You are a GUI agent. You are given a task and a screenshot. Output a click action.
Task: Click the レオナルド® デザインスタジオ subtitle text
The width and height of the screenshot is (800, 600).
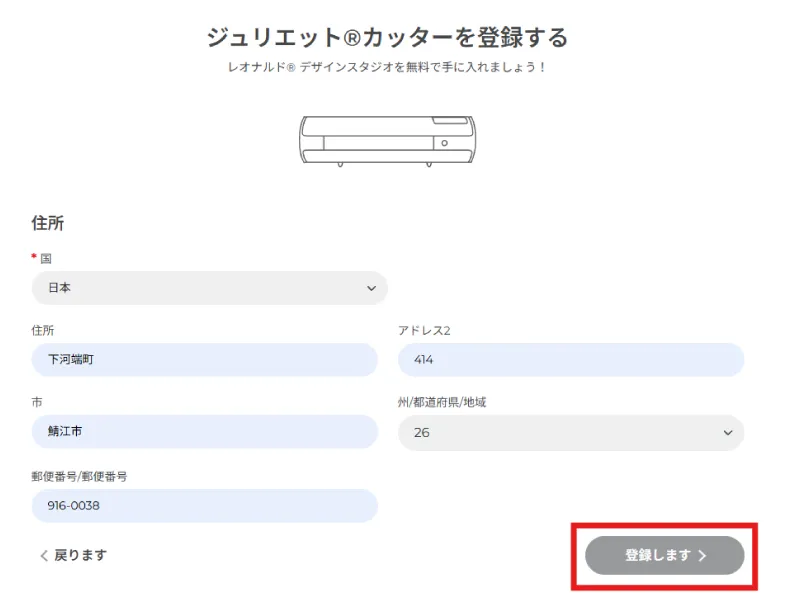pyautogui.click(x=387, y=68)
